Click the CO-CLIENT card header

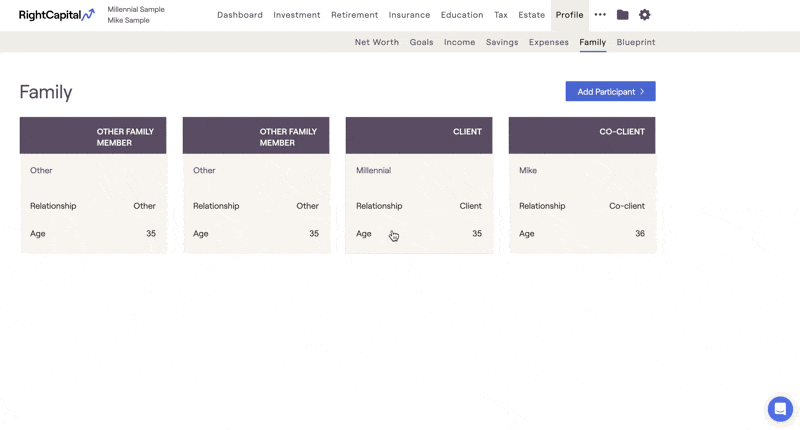(x=582, y=135)
